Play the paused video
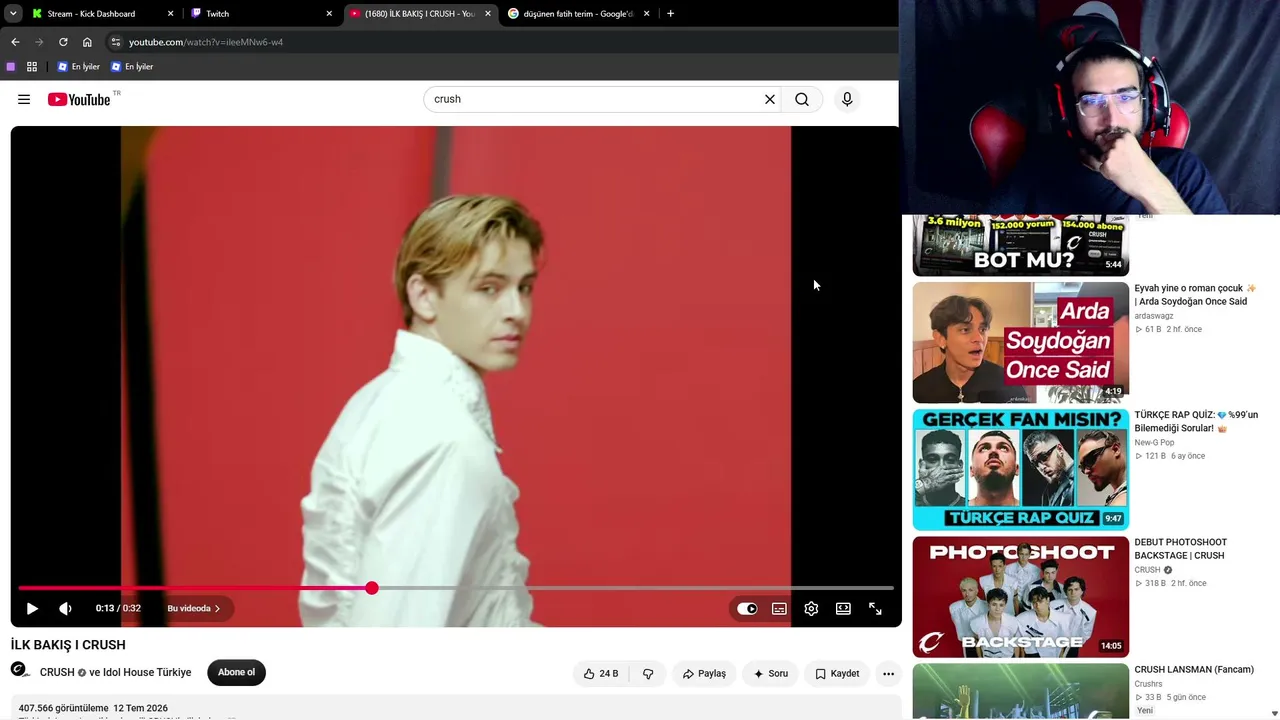The image size is (1280, 720). pos(32,608)
